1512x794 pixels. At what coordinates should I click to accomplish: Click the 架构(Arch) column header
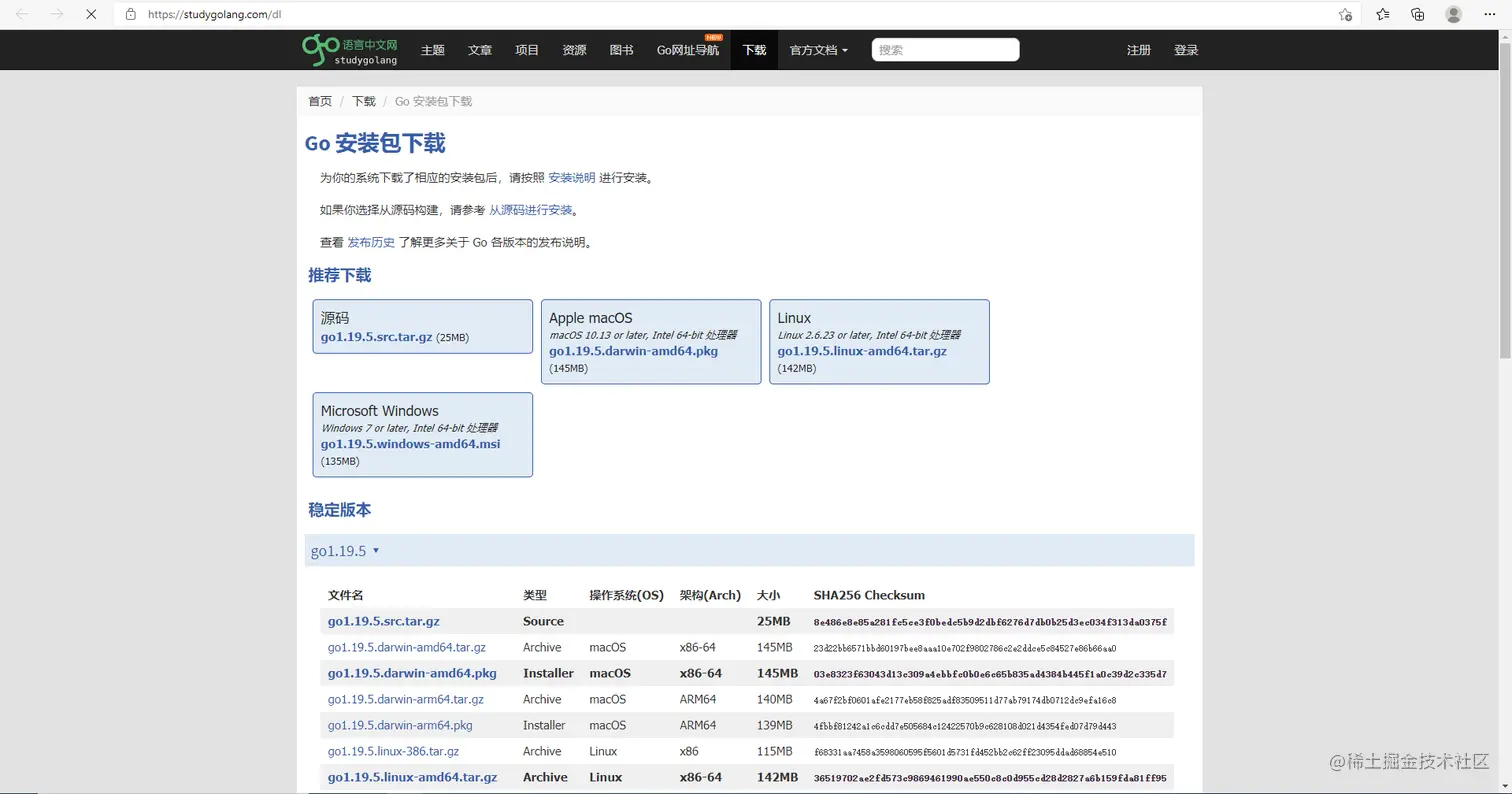pyautogui.click(x=710, y=595)
